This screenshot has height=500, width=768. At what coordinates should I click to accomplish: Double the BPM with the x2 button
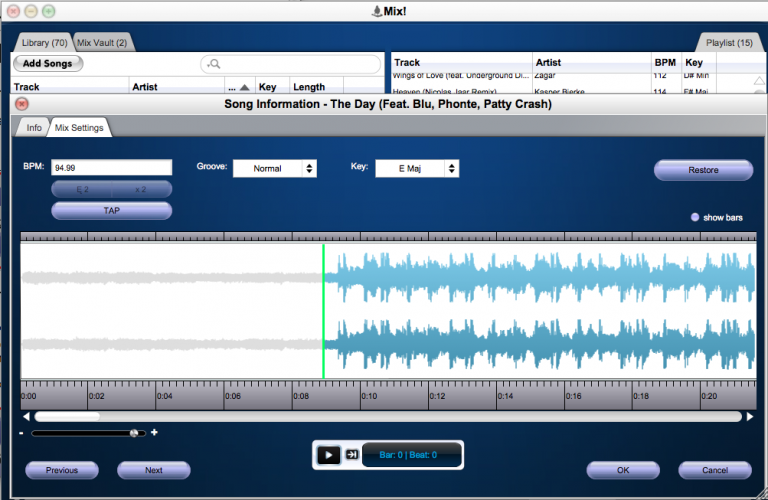pyautogui.click(x=141, y=189)
